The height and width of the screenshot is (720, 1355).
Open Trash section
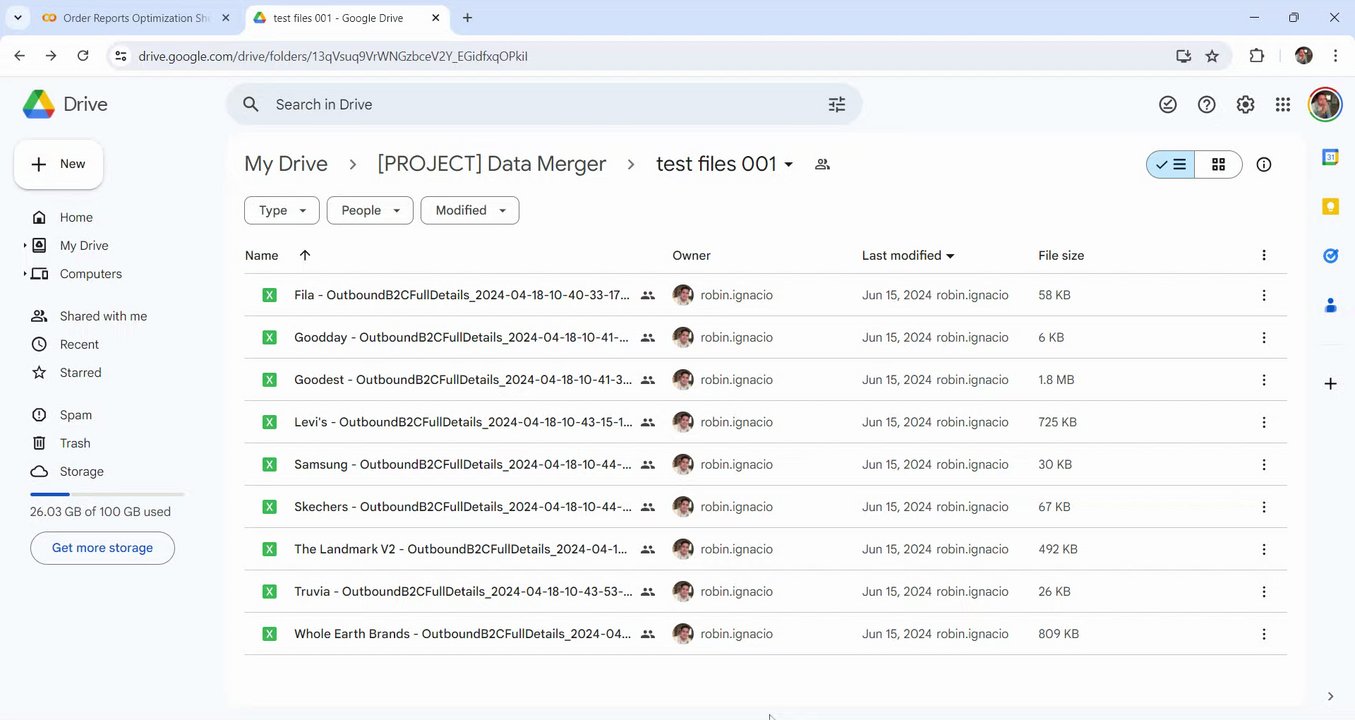(75, 443)
